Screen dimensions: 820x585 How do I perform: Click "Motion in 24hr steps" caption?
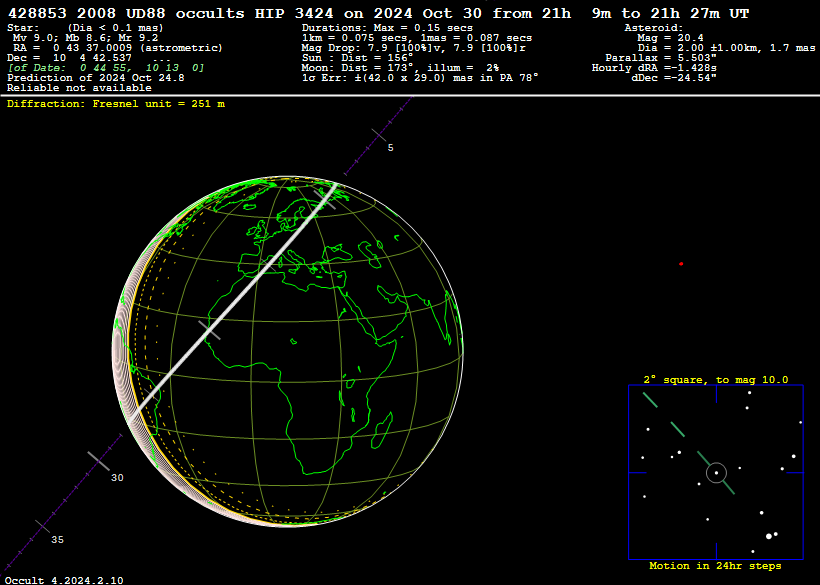coord(715,566)
